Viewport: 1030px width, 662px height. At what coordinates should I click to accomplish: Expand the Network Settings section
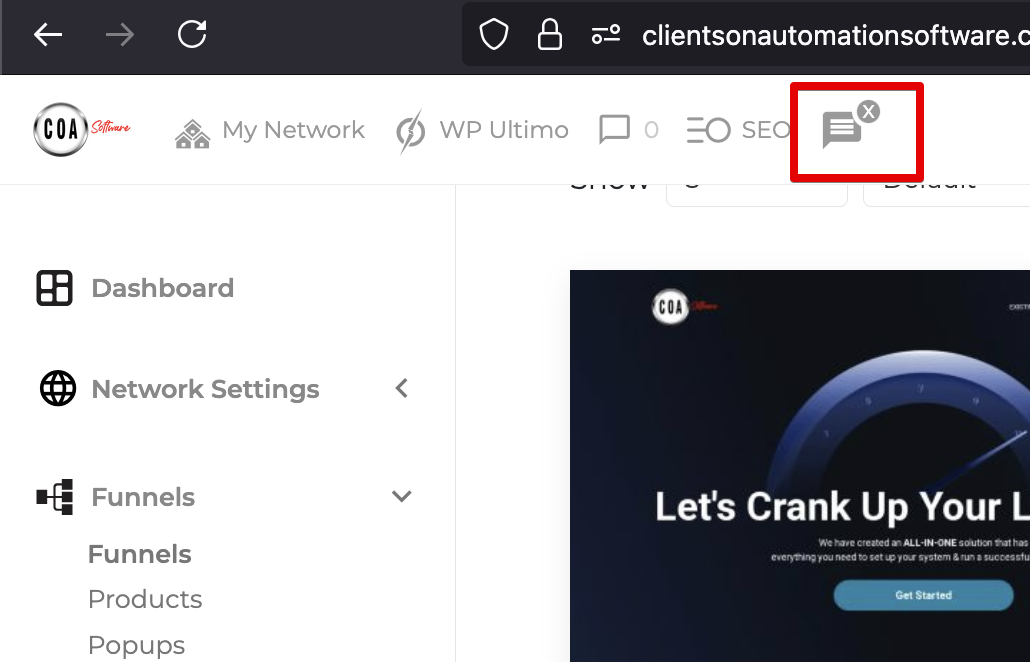[x=401, y=388]
